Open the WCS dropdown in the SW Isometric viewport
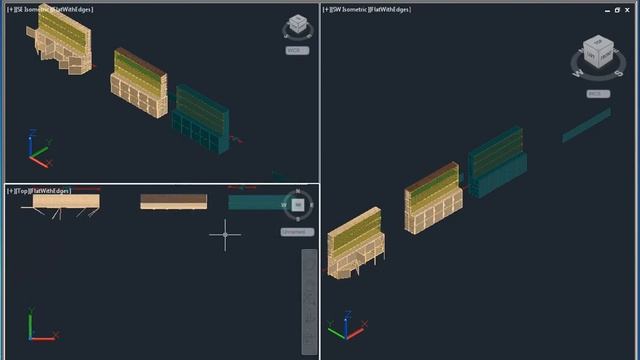The image size is (640, 360). 598,94
